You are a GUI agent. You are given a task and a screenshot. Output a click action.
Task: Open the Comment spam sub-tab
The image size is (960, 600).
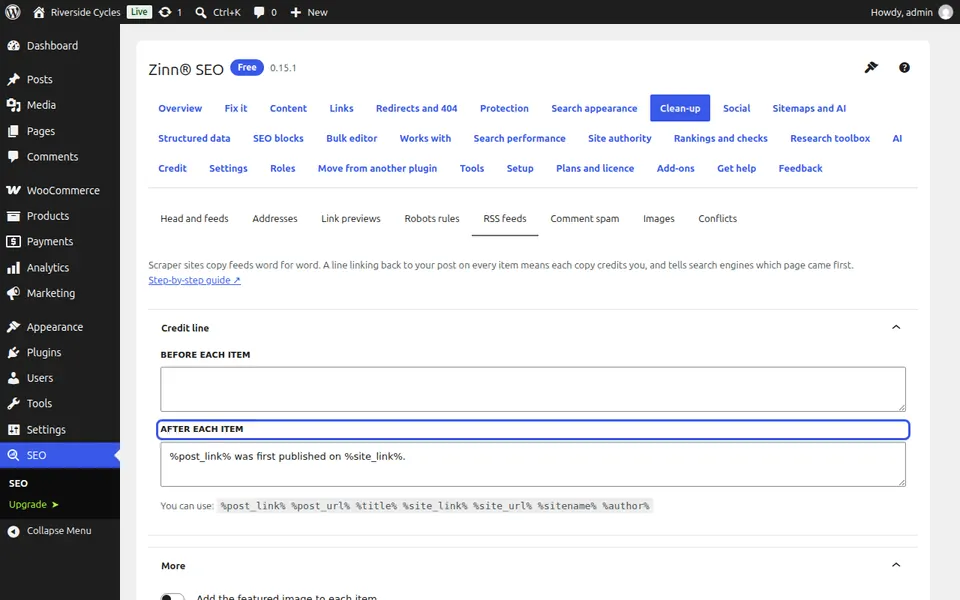[x=585, y=219]
